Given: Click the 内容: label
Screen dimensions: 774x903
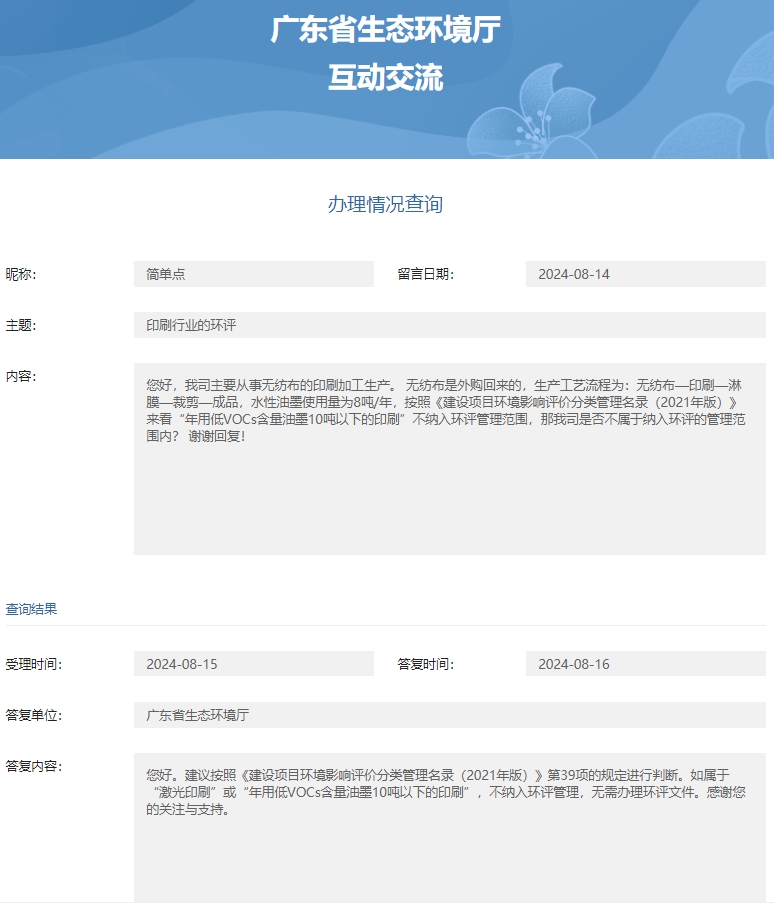Looking at the screenshot, I should click(21, 377).
